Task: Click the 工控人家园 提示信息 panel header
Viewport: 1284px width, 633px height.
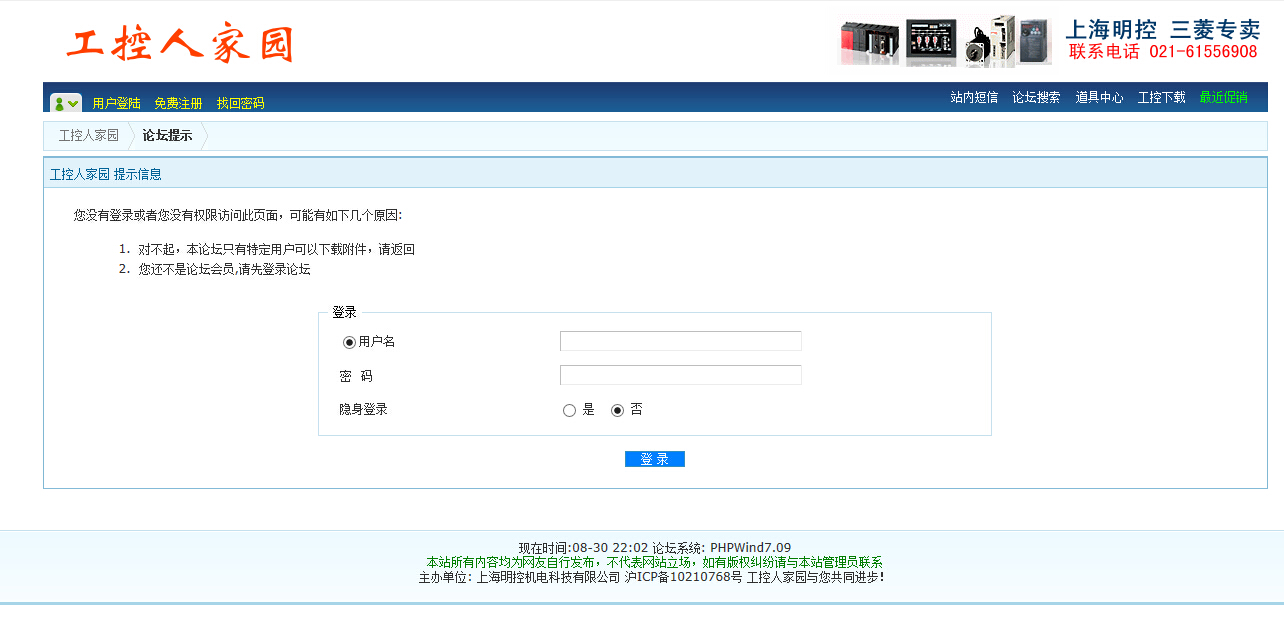Action: 106,174
